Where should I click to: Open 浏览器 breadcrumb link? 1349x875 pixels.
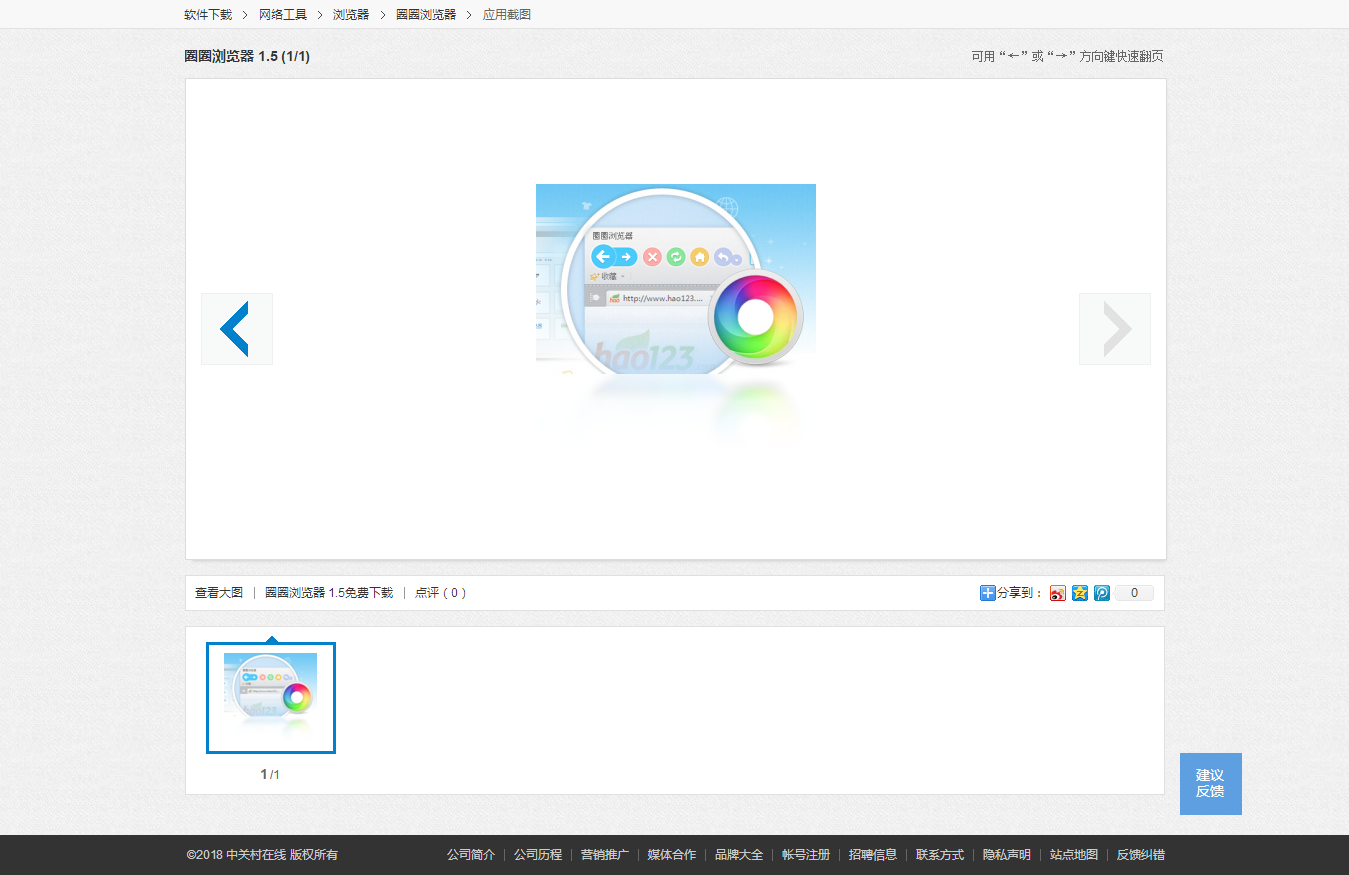coord(351,14)
